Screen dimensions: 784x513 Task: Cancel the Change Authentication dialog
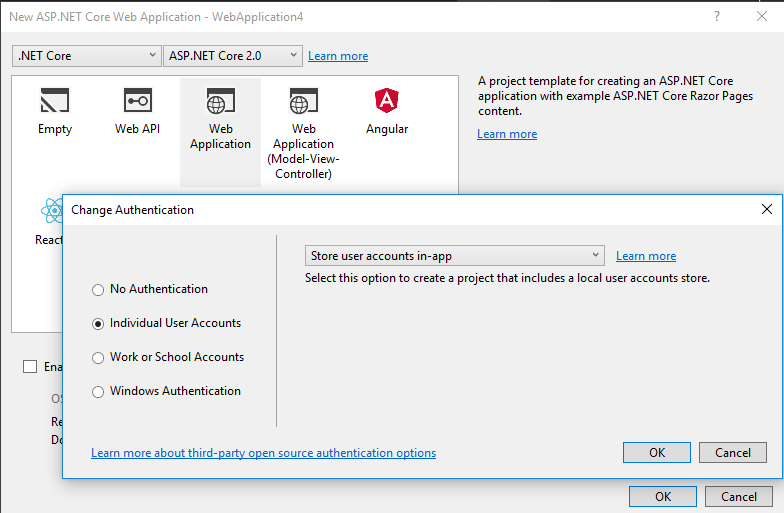point(733,452)
